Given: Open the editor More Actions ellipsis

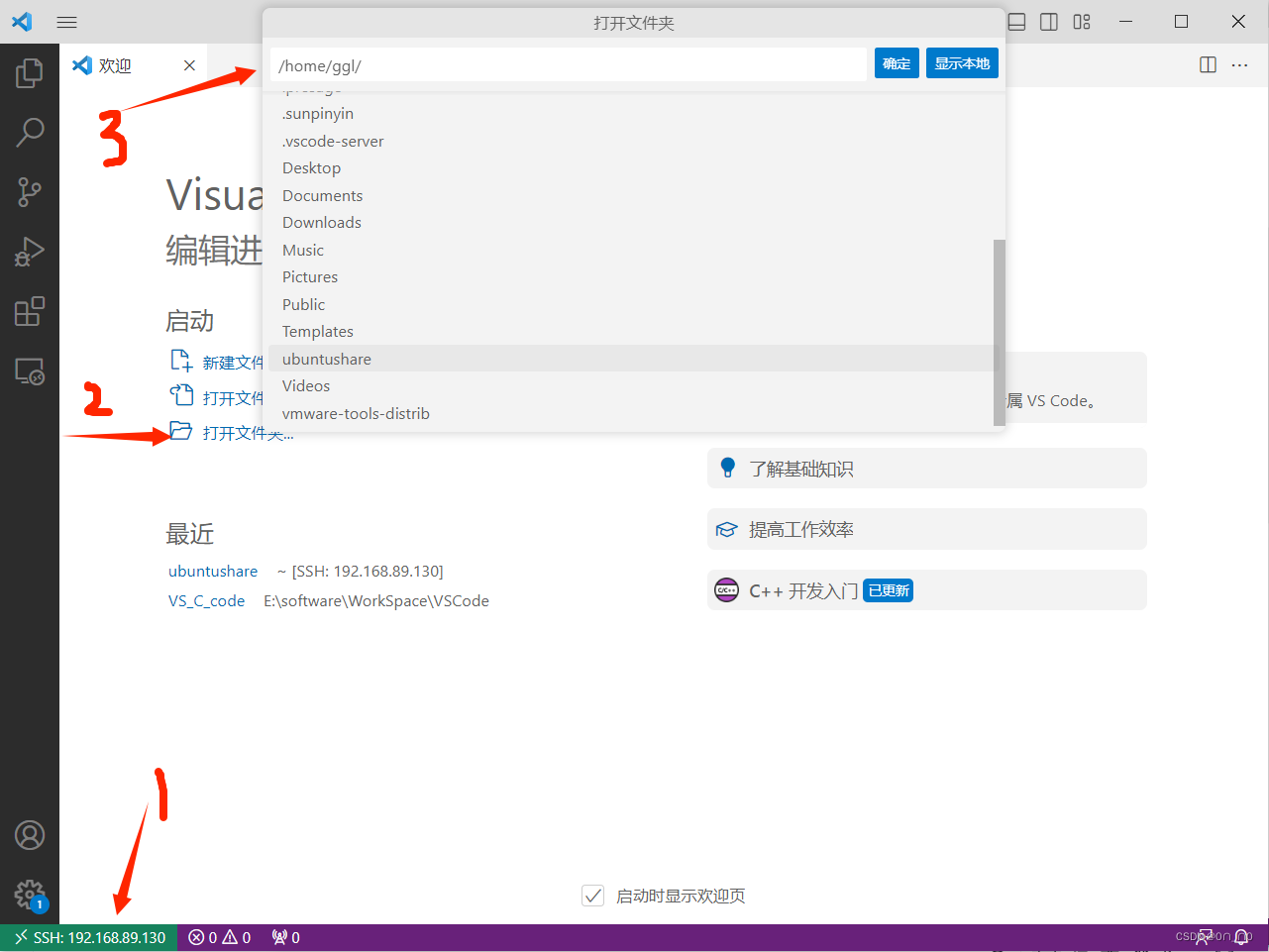Looking at the screenshot, I should [x=1240, y=64].
